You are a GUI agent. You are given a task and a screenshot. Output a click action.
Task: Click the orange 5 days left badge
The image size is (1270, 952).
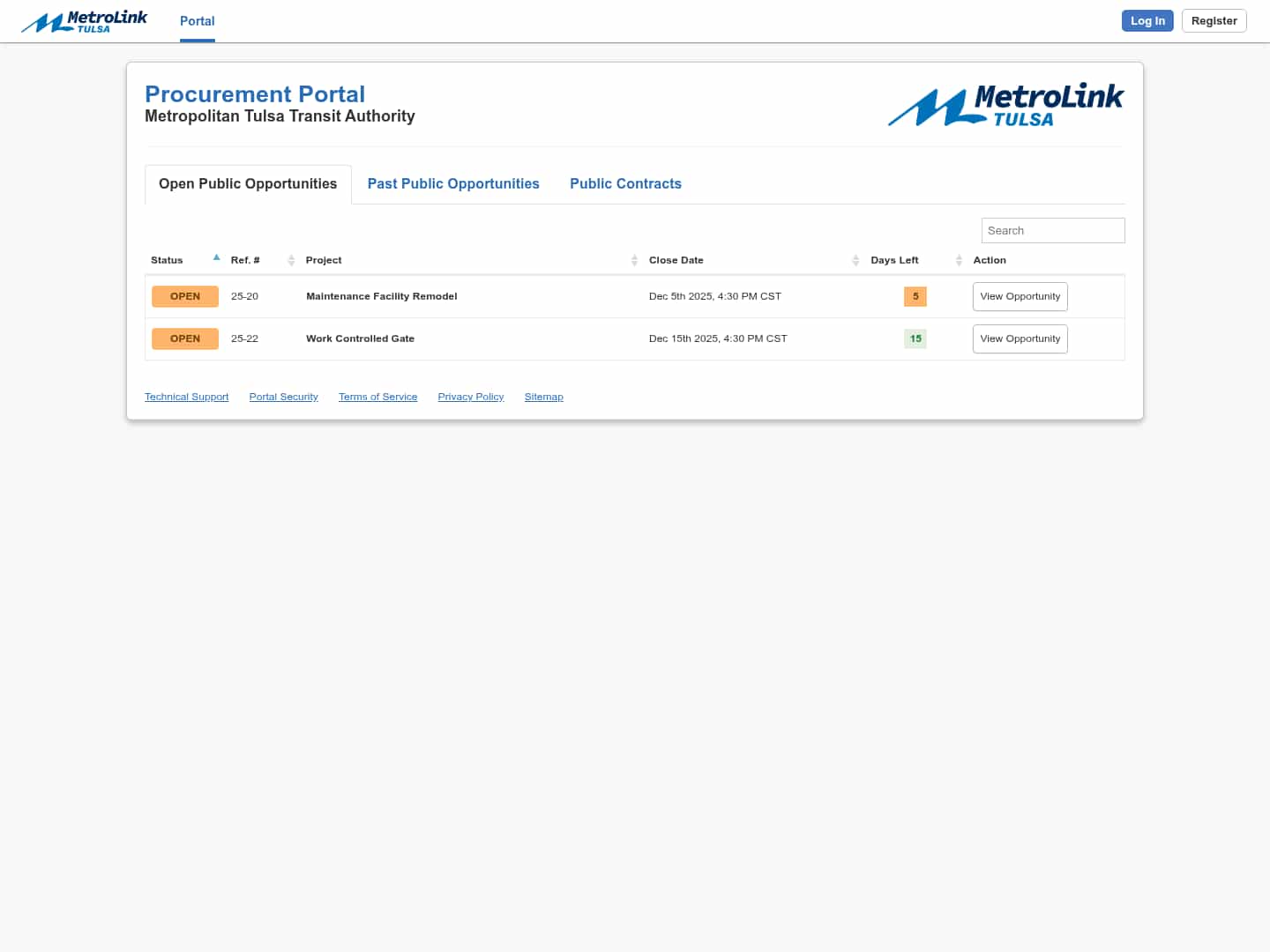click(915, 296)
